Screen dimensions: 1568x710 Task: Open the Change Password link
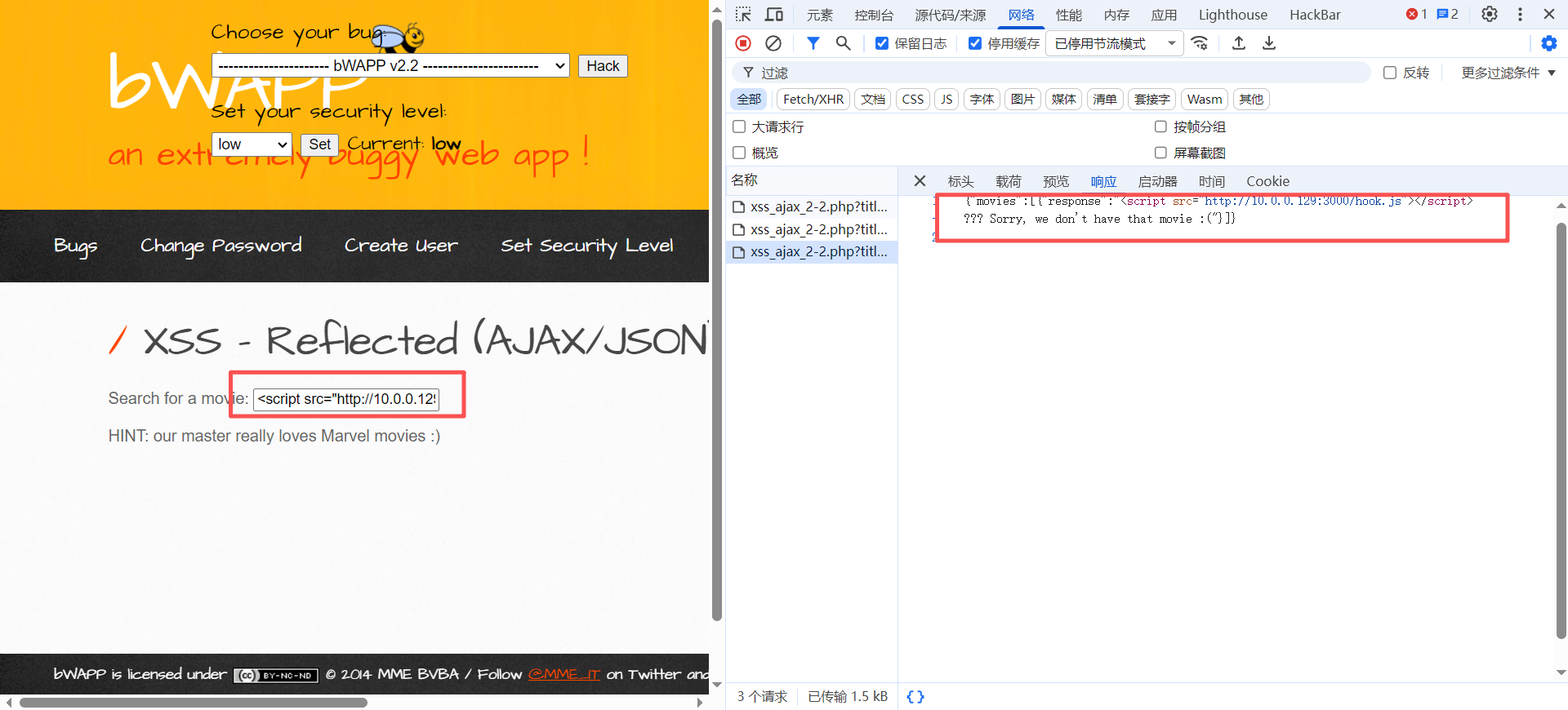point(221,246)
